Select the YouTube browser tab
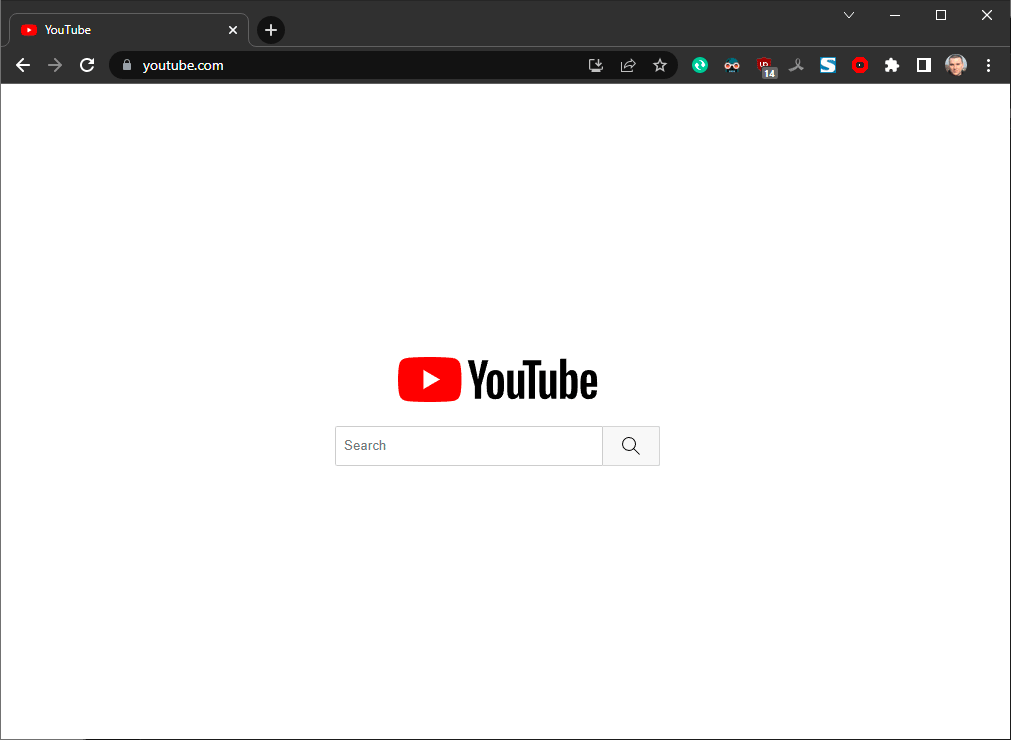The width and height of the screenshot is (1011, 740). coord(110,29)
